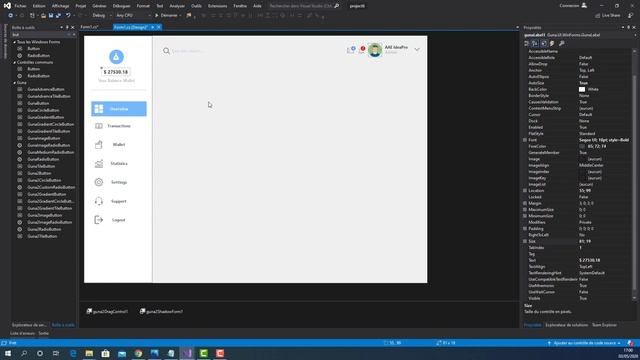
Task: Click the guna2DragControl1 component in tray
Action: 107,311
